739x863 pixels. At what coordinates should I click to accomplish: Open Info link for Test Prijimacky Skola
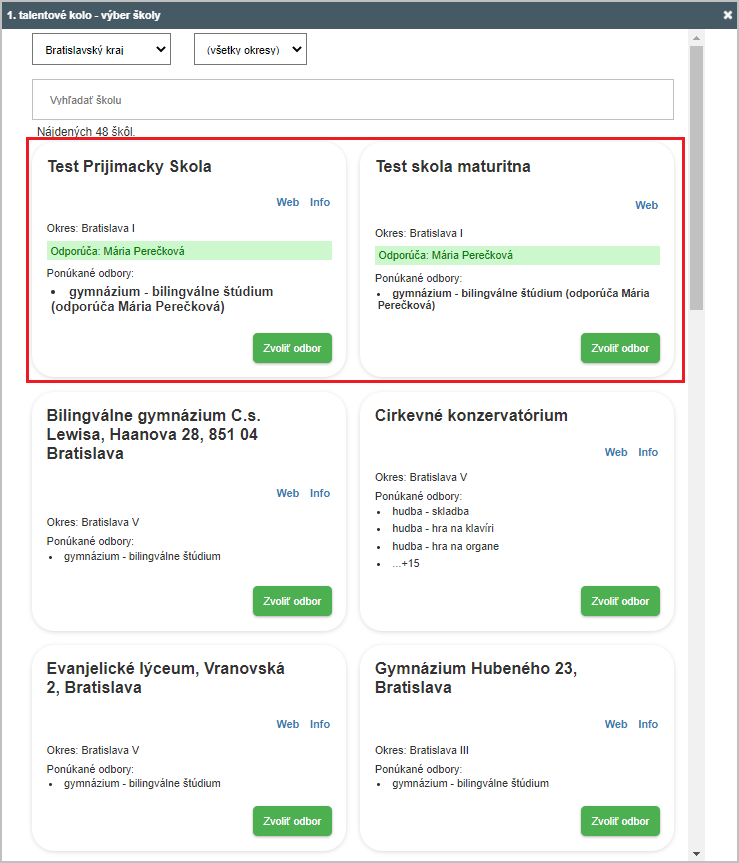click(x=320, y=202)
